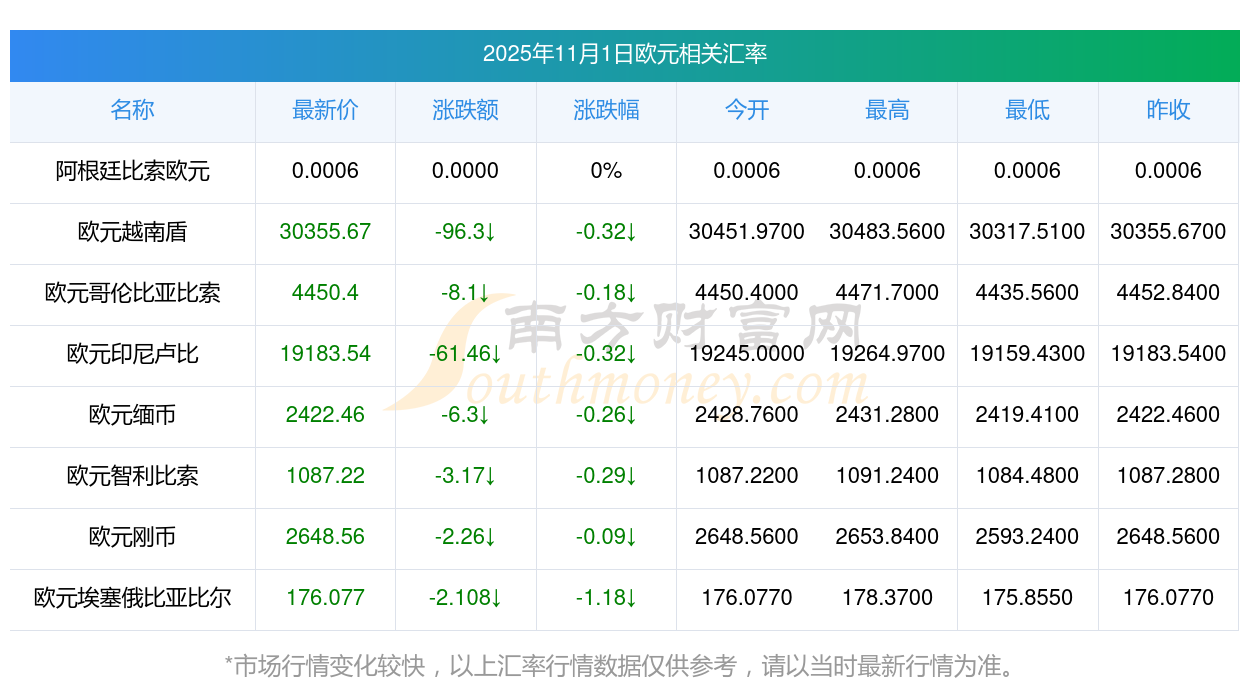Click the -1.18 down-arrow change value
This screenshot has height=697, width=1250.
pos(606,598)
